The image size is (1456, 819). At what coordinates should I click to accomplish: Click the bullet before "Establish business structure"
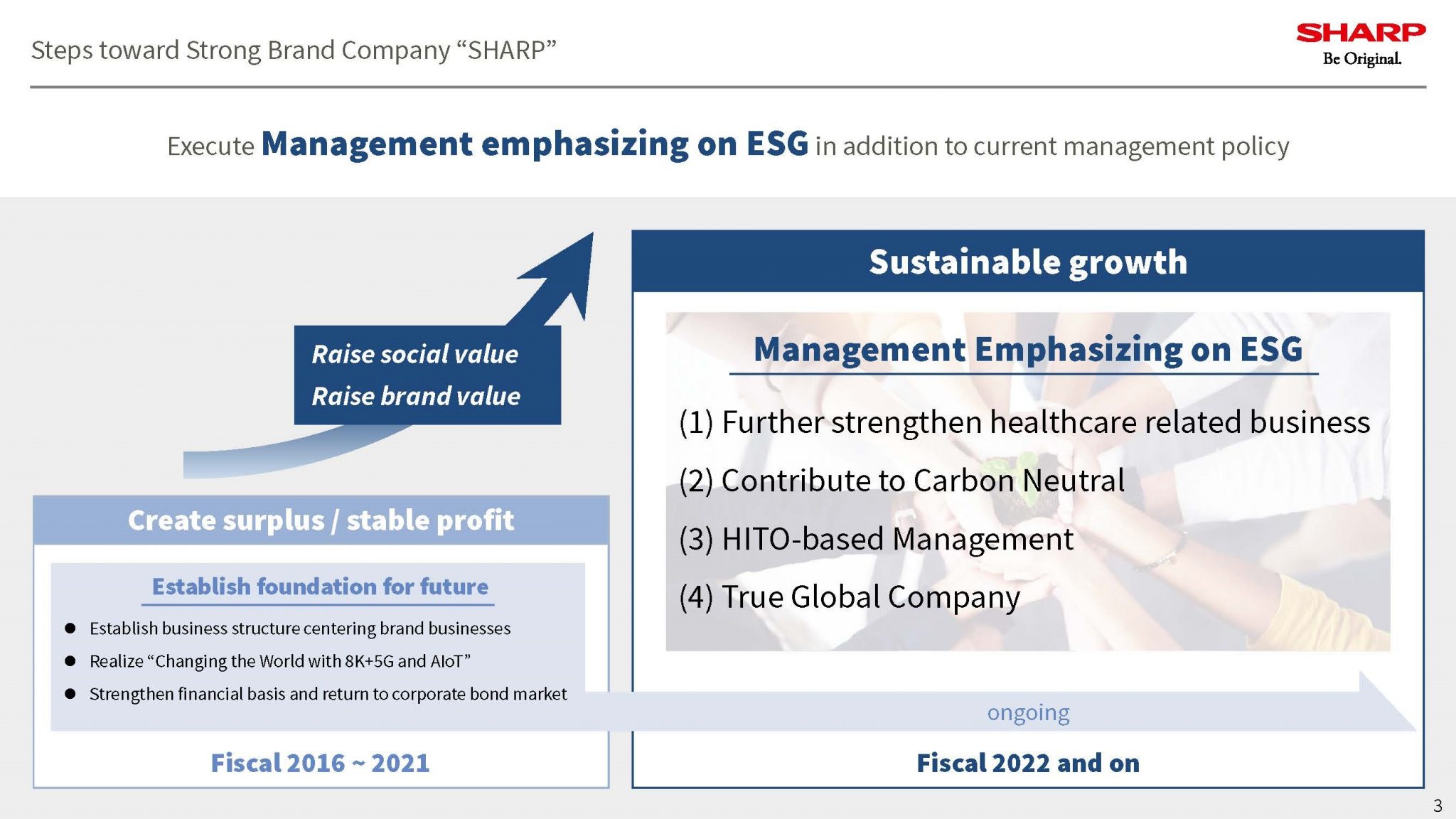[x=70, y=628]
